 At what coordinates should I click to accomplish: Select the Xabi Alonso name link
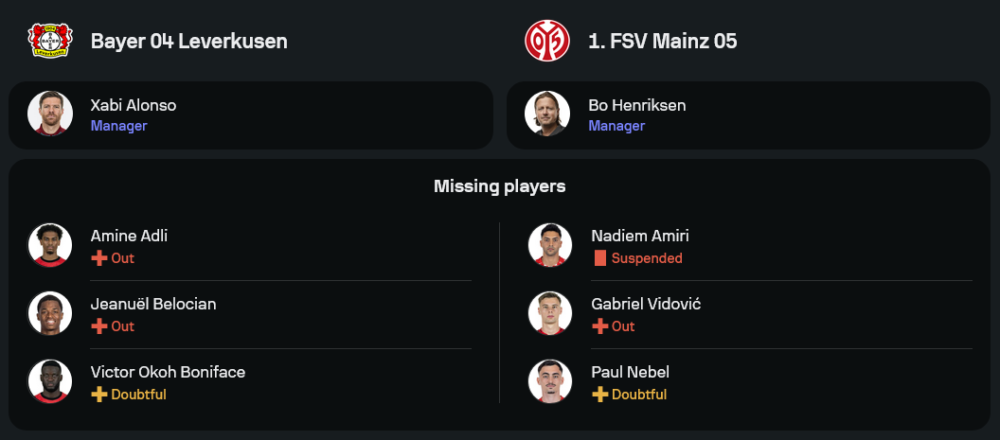tap(133, 105)
